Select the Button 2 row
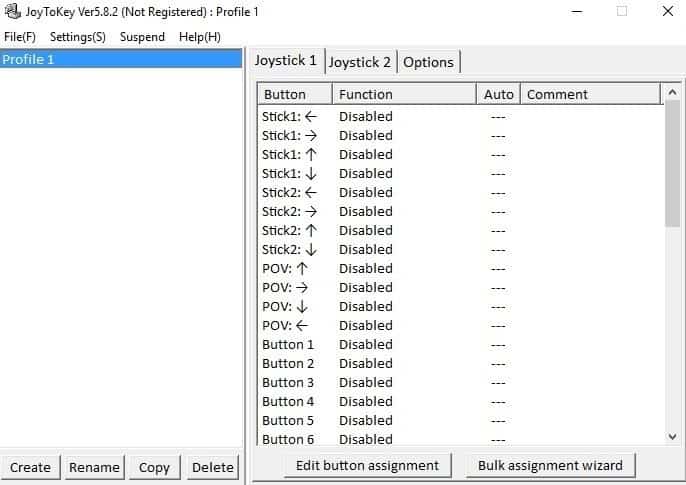Screen dimensions: 686x485 [461, 363]
